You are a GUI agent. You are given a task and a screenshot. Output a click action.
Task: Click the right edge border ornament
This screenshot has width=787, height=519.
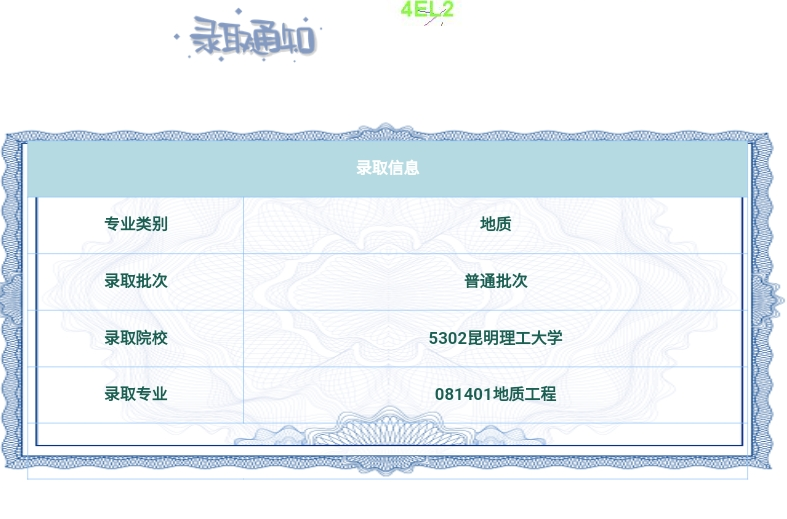click(772, 297)
